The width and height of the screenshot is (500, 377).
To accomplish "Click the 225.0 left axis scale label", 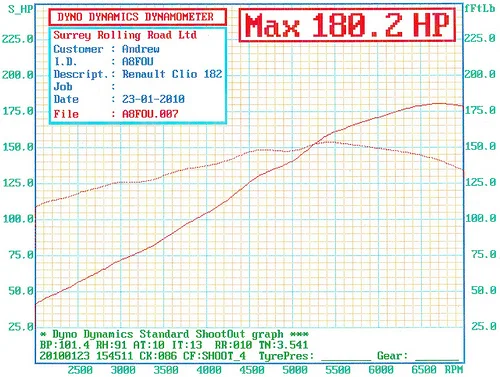I will point(17,39).
